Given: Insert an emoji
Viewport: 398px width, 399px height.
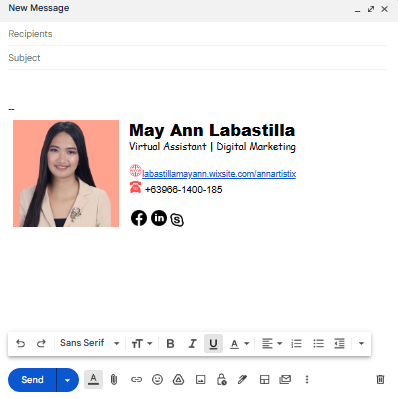Looking at the screenshot, I should pos(157,379).
